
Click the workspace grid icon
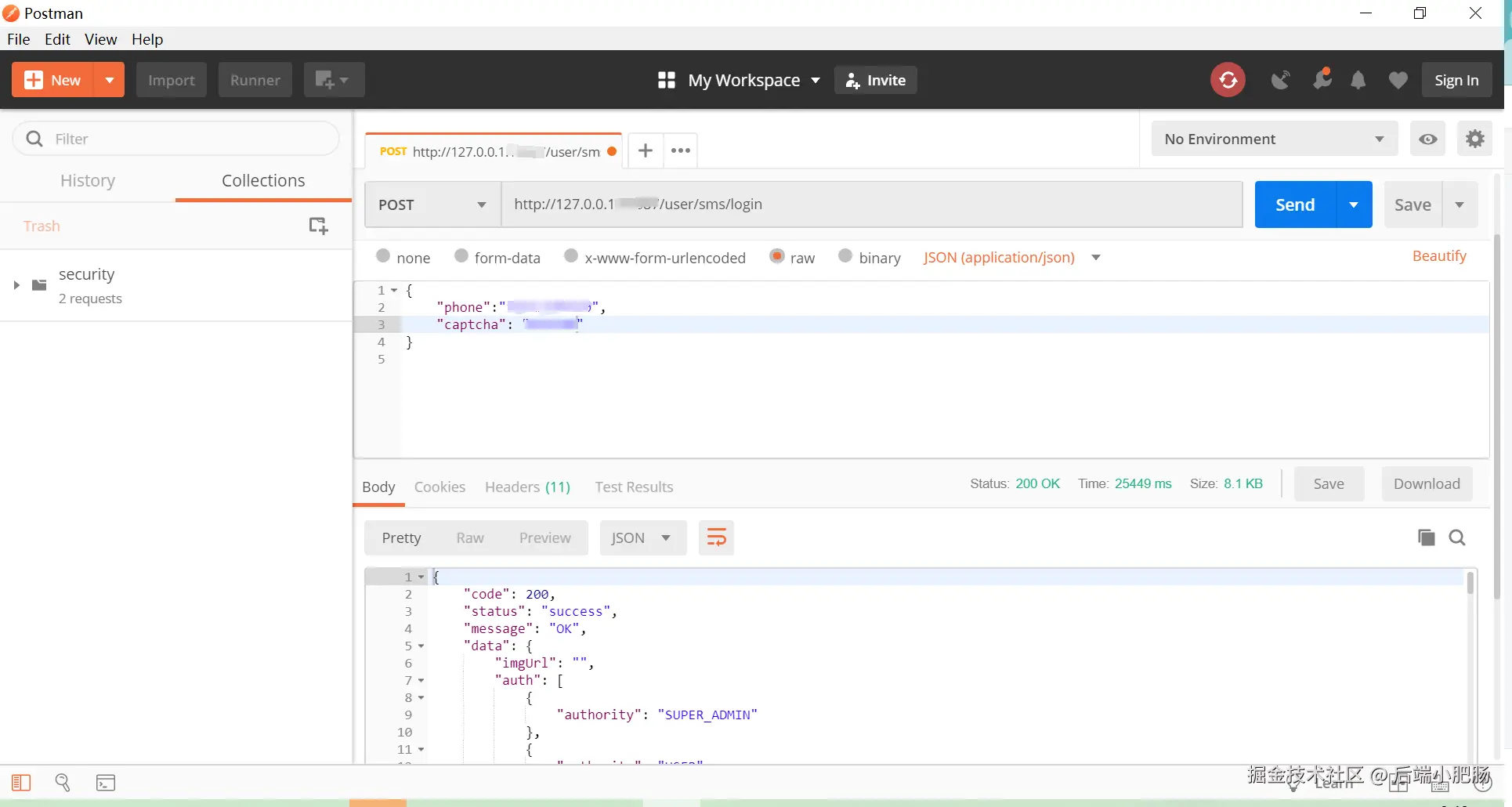click(667, 80)
